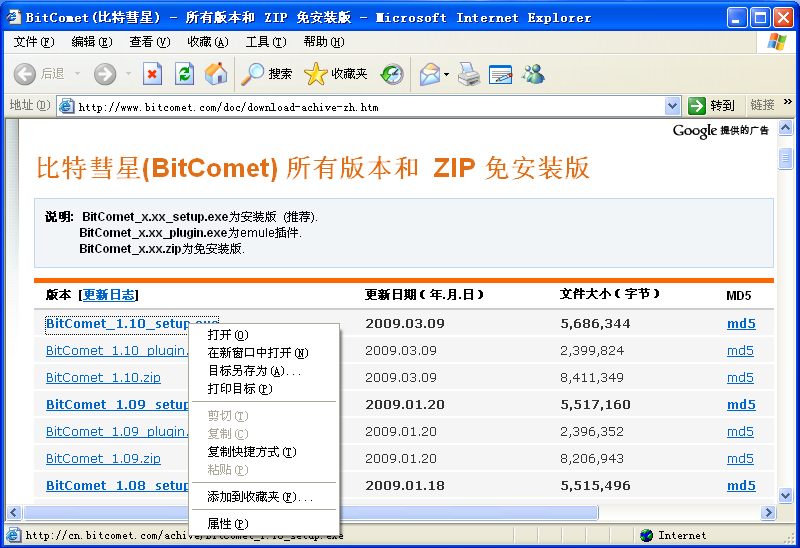Open the 查看(V) menu
The image size is (800, 548).
[149, 42]
